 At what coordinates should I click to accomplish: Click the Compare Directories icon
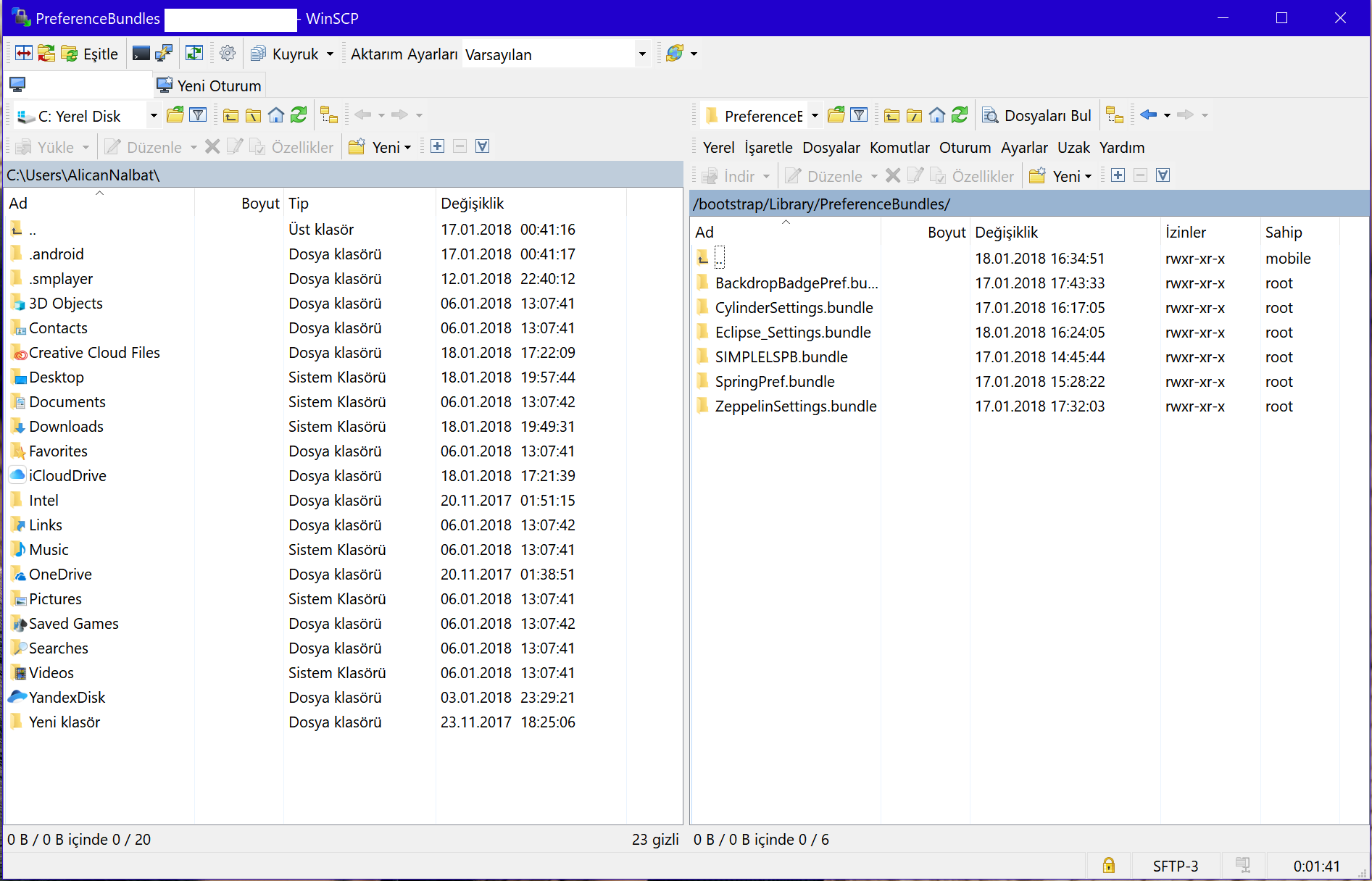pos(24,54)
